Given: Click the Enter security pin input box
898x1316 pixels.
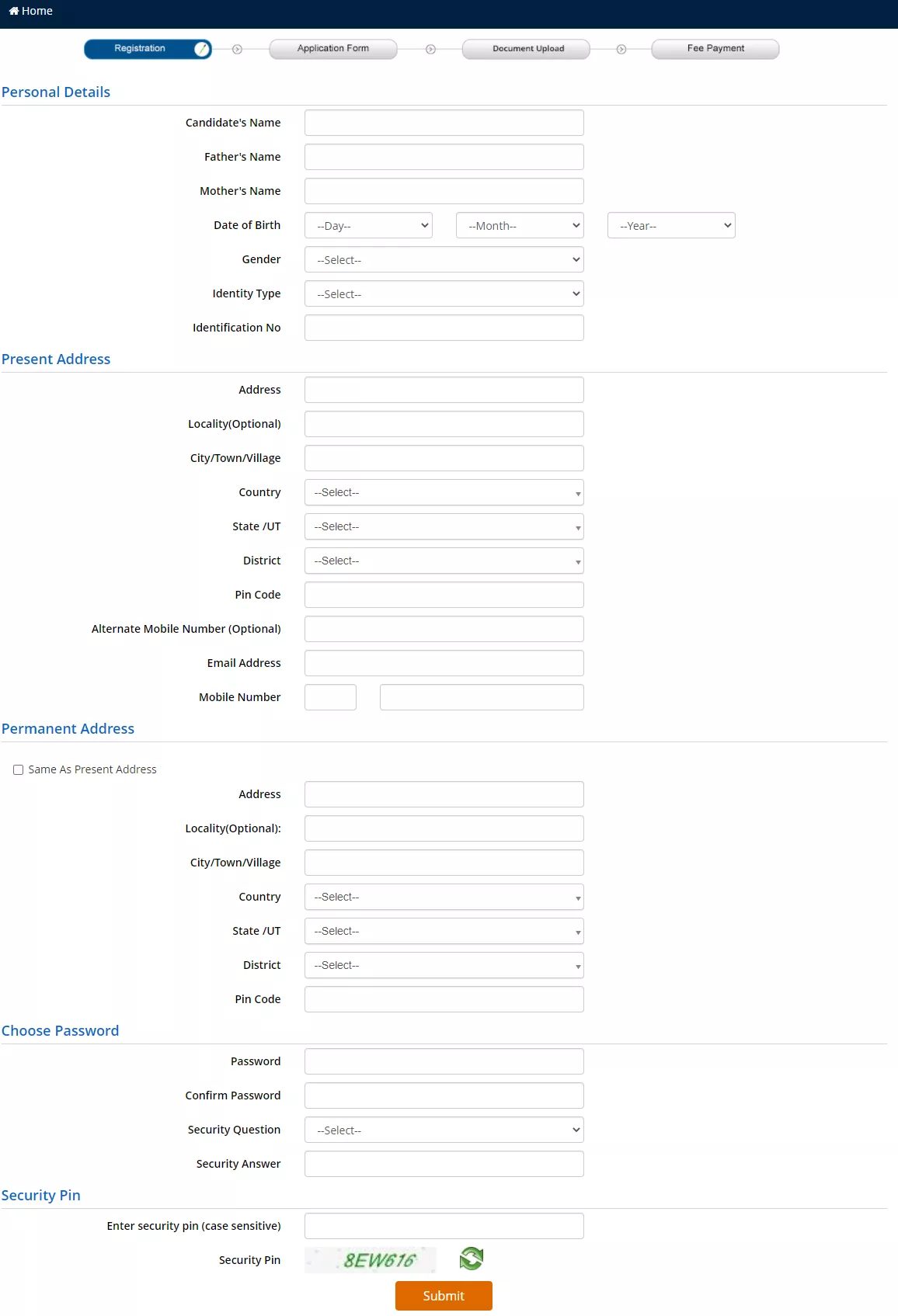Looking at the screenshot, I should [x=444, y=1226].
